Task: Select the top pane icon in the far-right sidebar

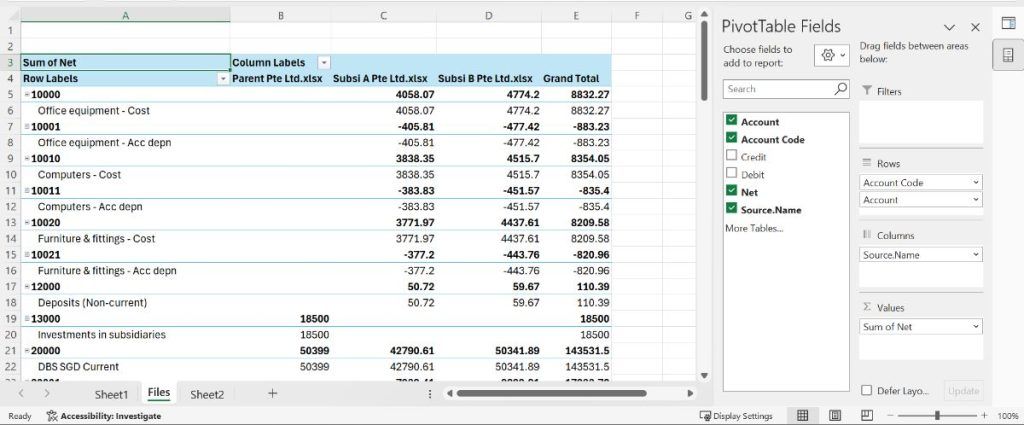Action: (1008, 23)
